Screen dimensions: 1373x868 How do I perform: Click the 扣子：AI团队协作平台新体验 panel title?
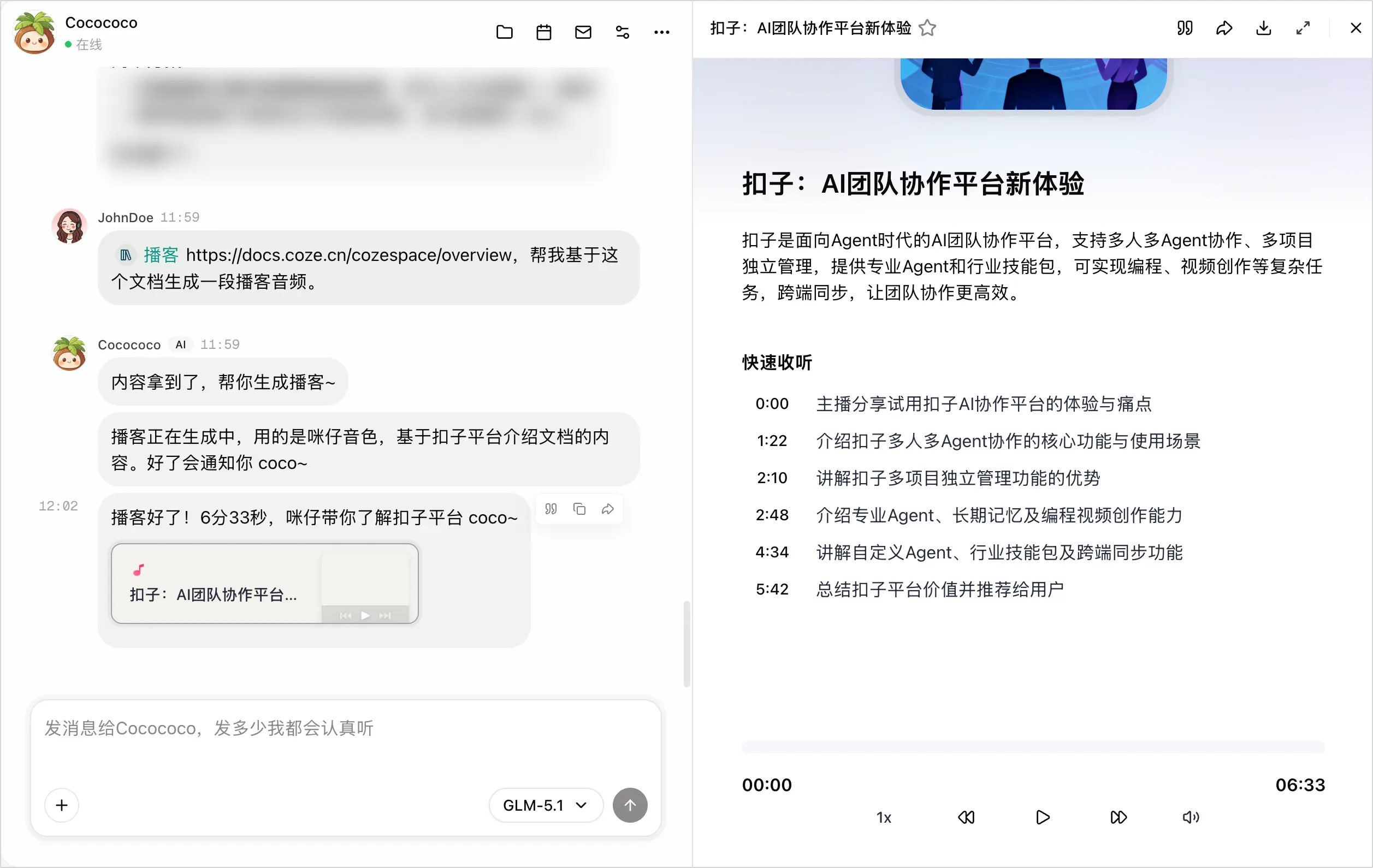click(810, 28)
